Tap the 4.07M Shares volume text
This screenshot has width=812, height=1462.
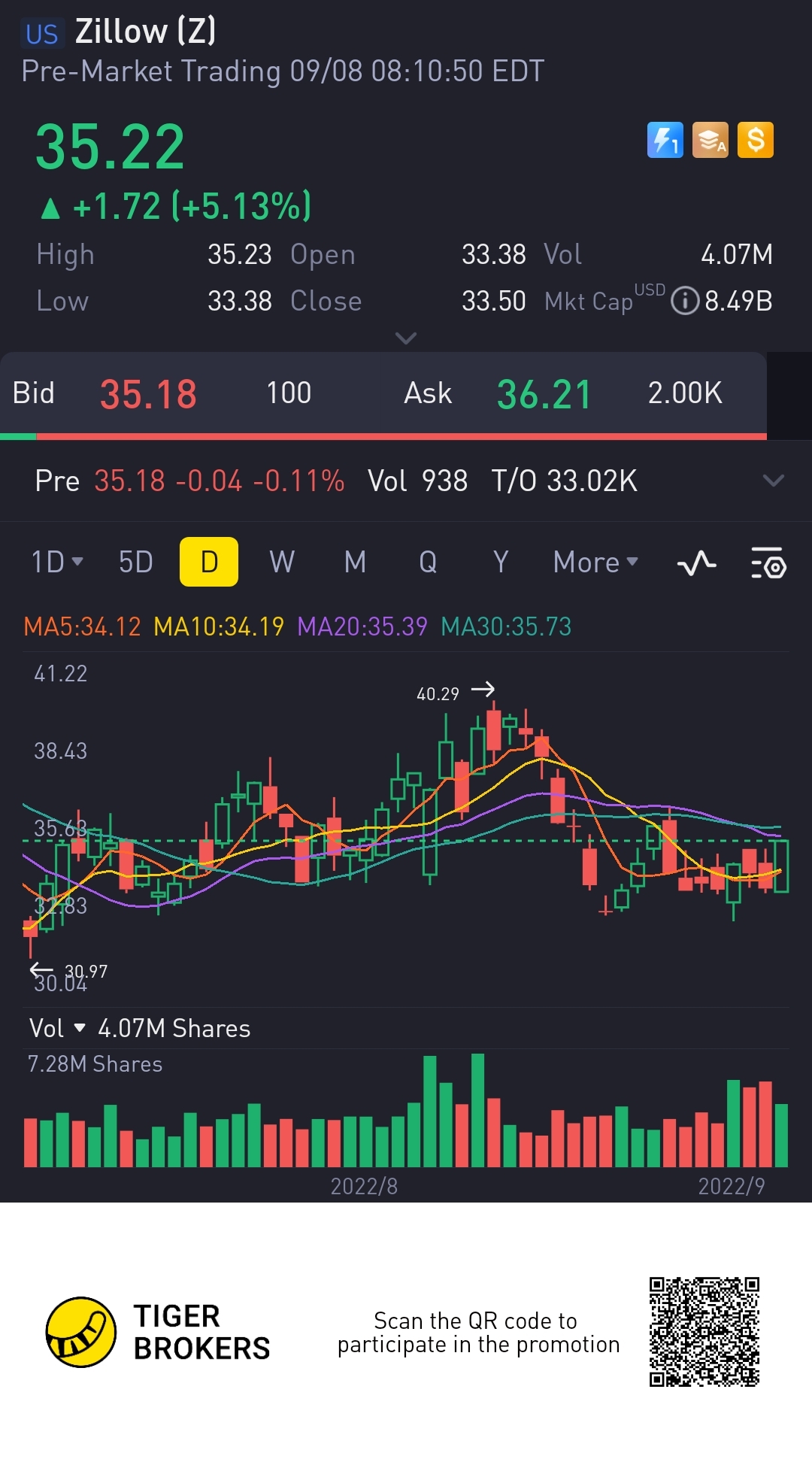click(174, 1028)
